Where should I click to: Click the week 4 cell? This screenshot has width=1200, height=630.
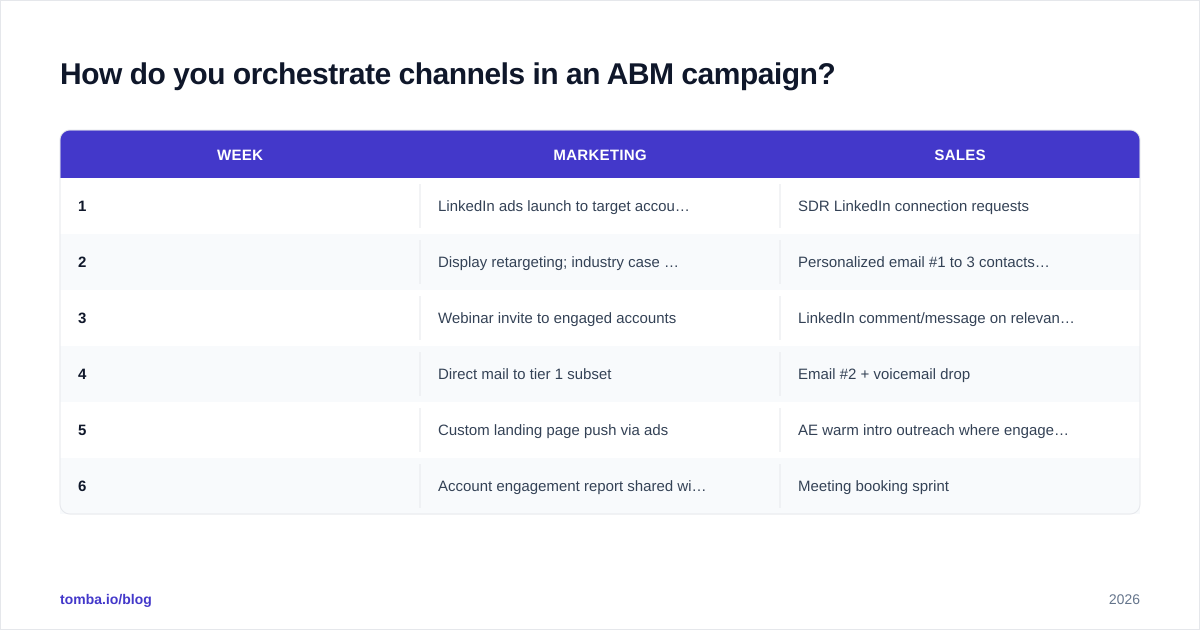coord(240,374)
